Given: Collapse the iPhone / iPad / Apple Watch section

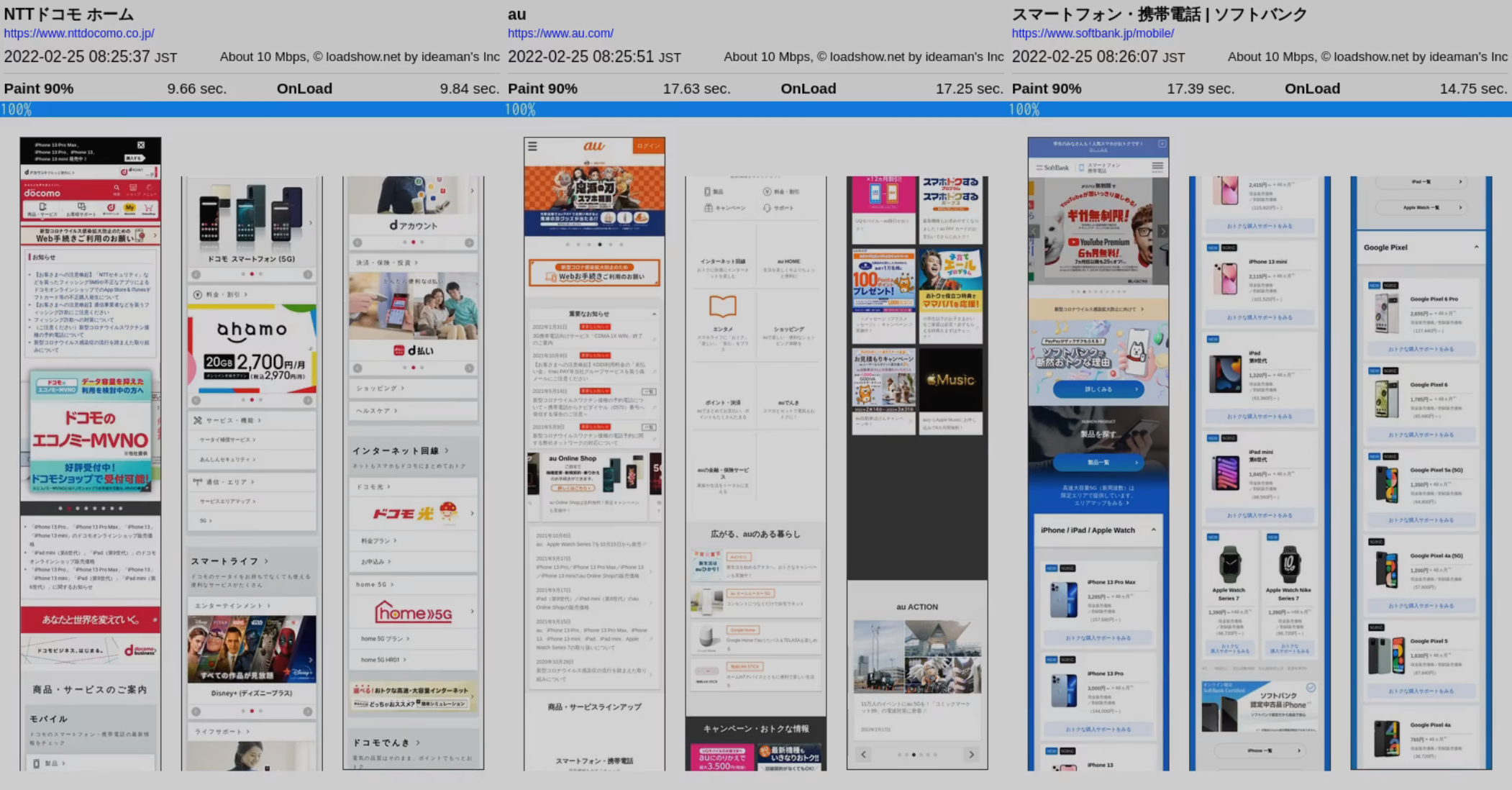Looking at the screenshot, I should 1153,530.
